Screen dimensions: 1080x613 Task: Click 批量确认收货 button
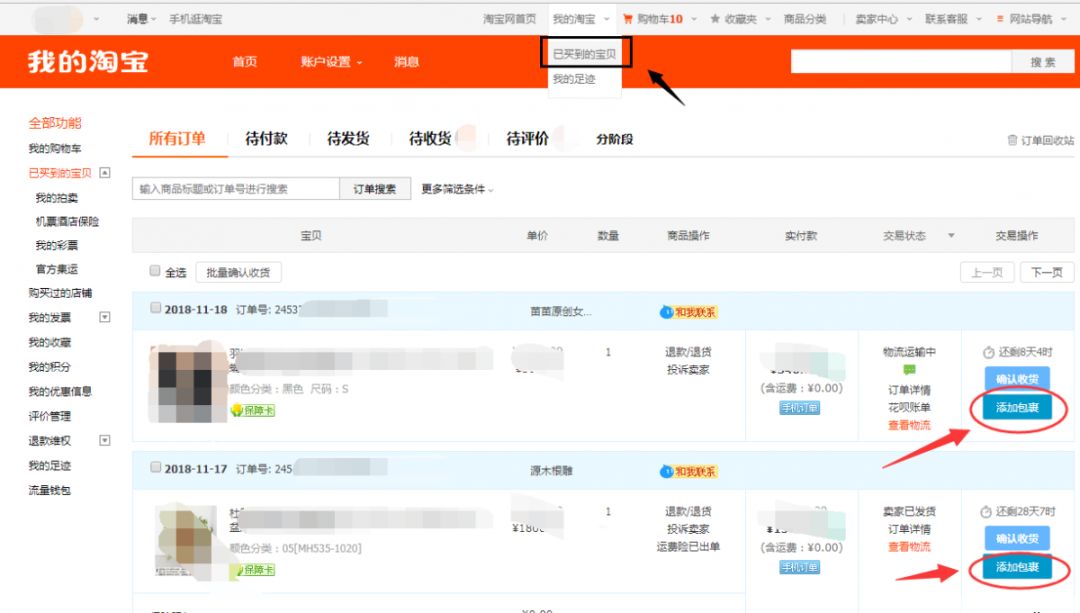pos(238,272)
